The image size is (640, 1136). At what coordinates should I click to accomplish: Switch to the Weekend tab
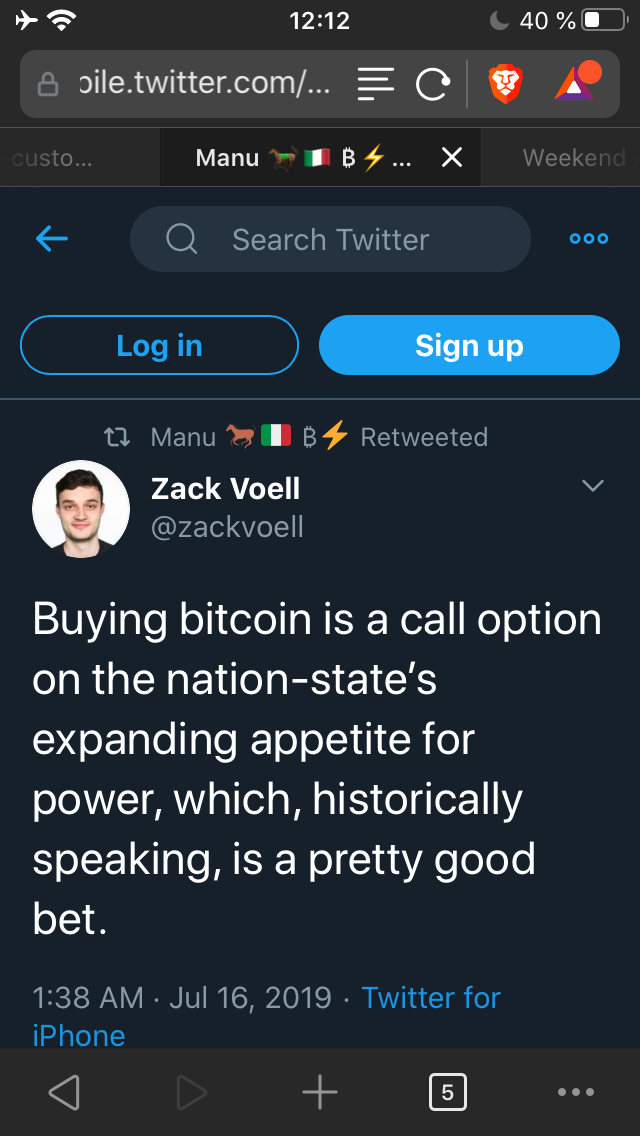click(x=574, y=157)
